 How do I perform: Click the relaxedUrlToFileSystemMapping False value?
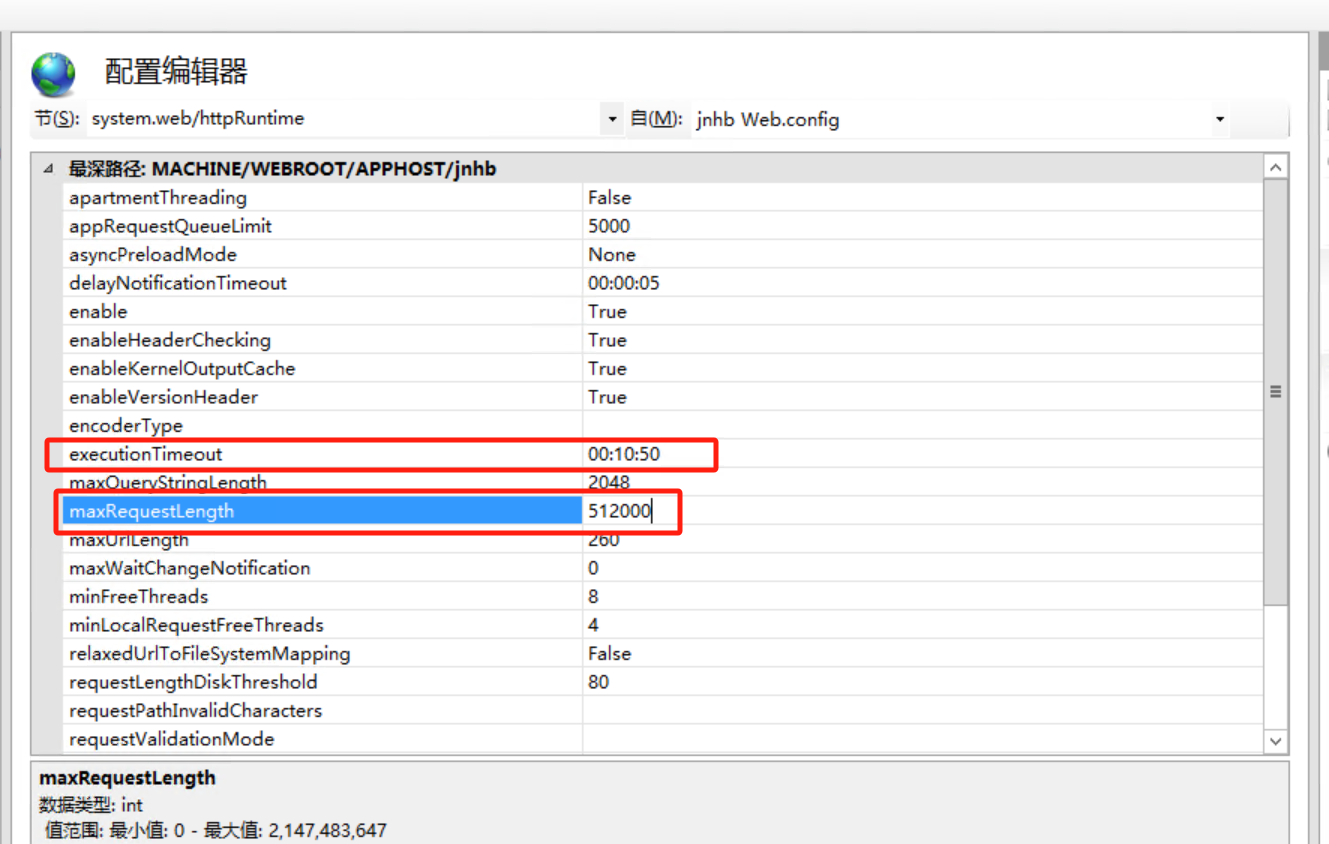pos(610,654)
